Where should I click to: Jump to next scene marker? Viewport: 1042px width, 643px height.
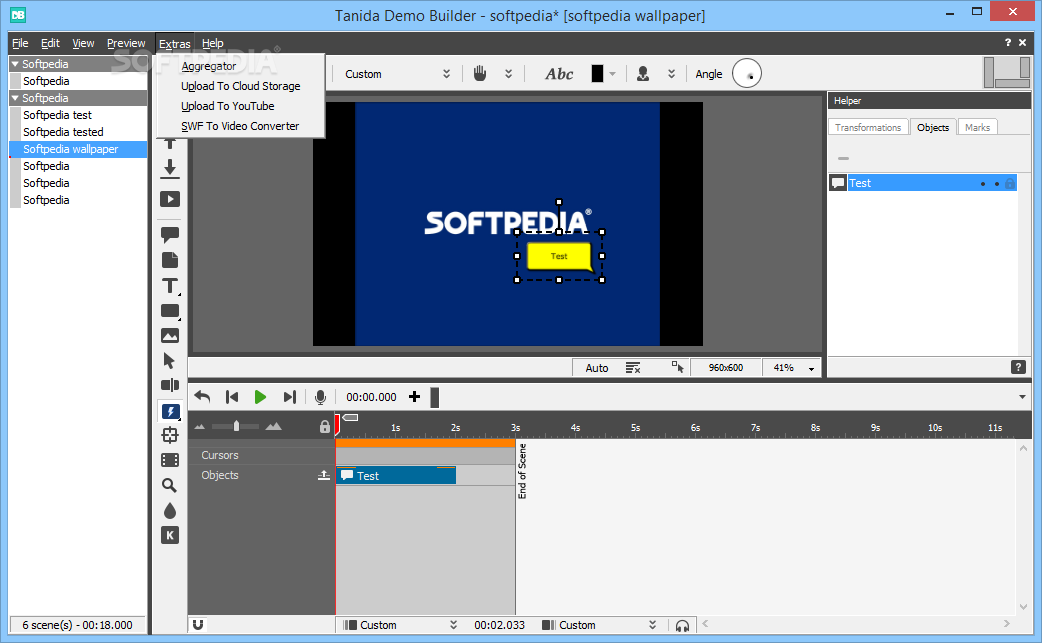290,397
